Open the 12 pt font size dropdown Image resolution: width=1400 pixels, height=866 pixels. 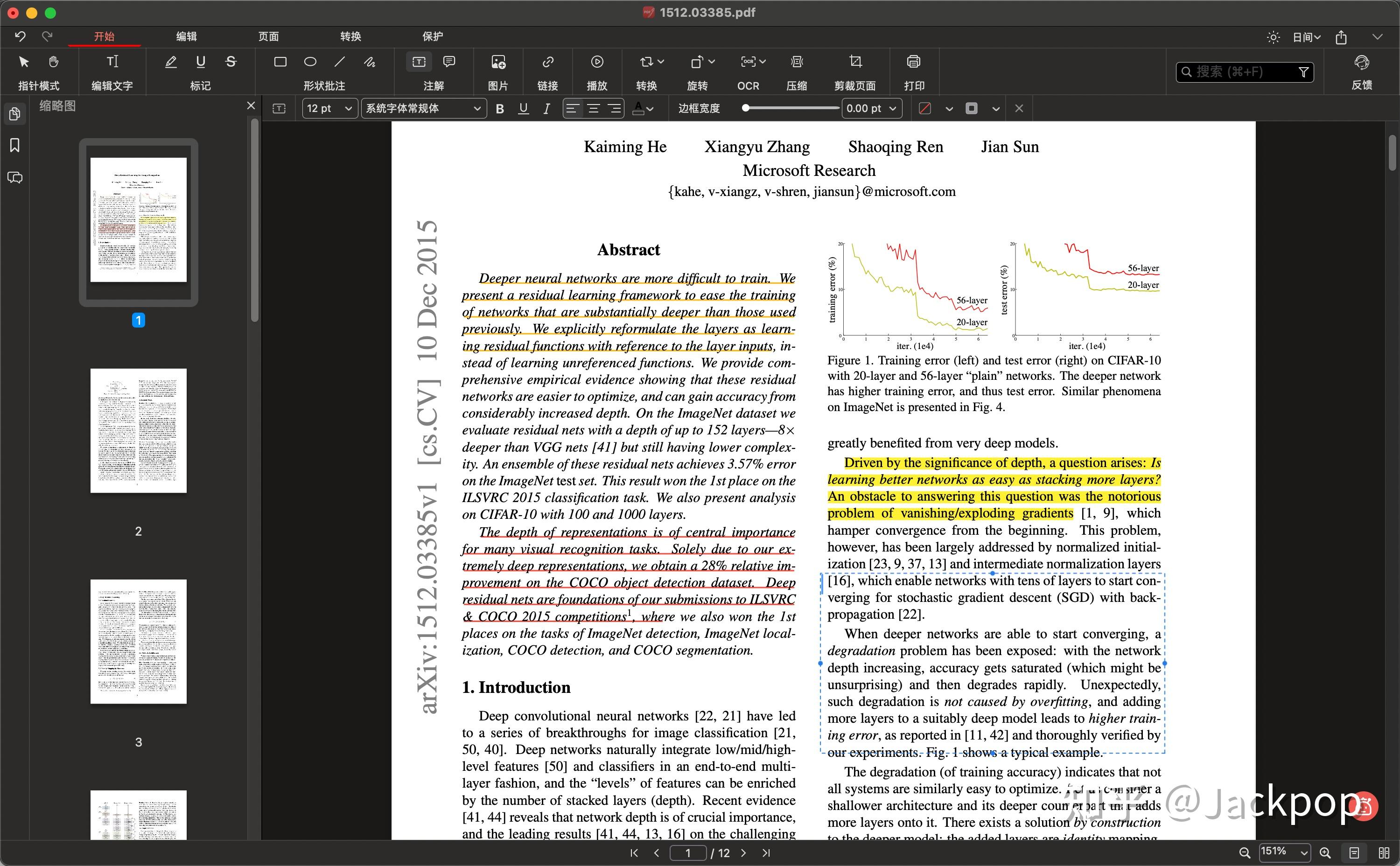click(x=329, y=108)
